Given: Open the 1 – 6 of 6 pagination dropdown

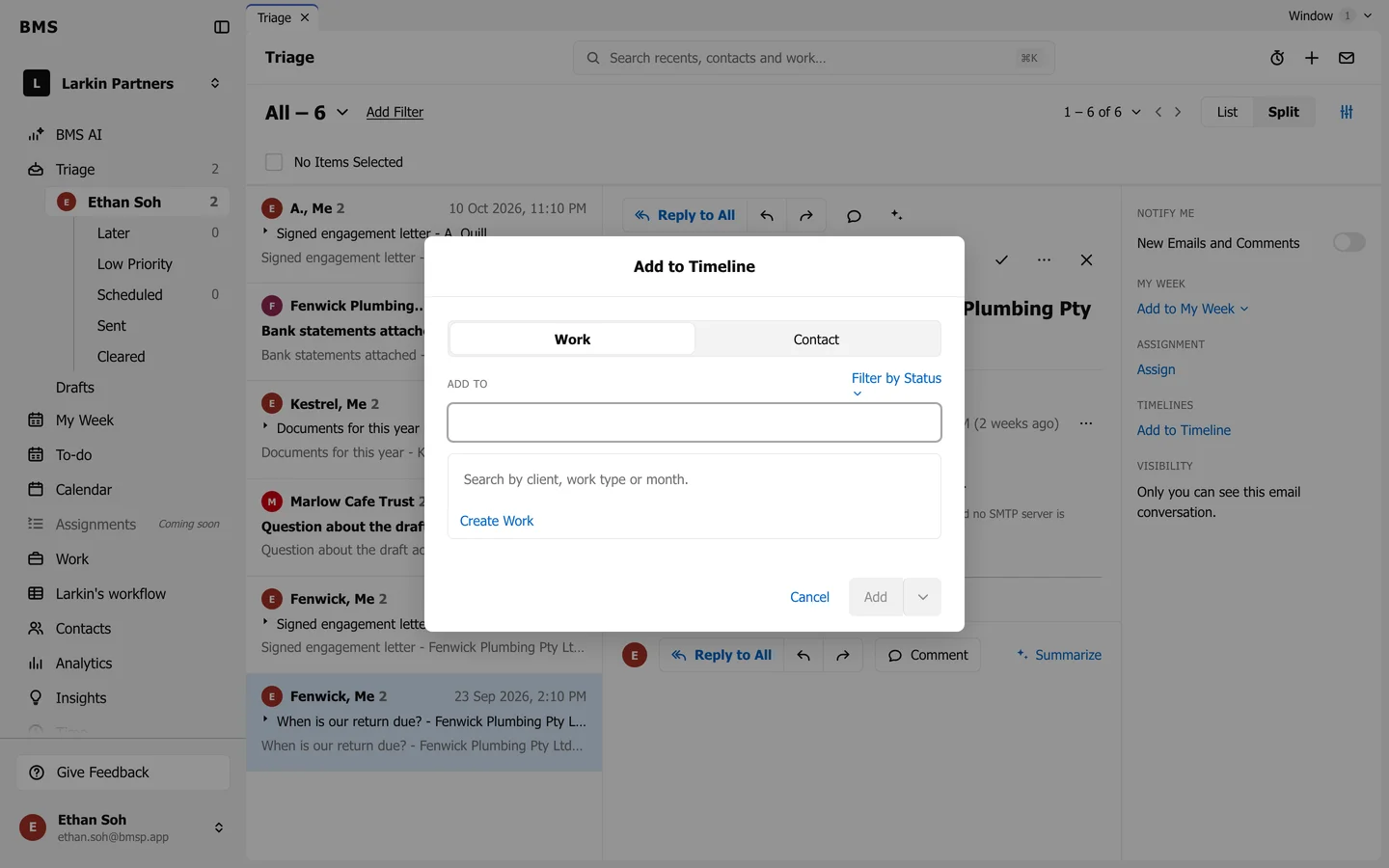Looking at the screenshot, I should (1103, 112).
